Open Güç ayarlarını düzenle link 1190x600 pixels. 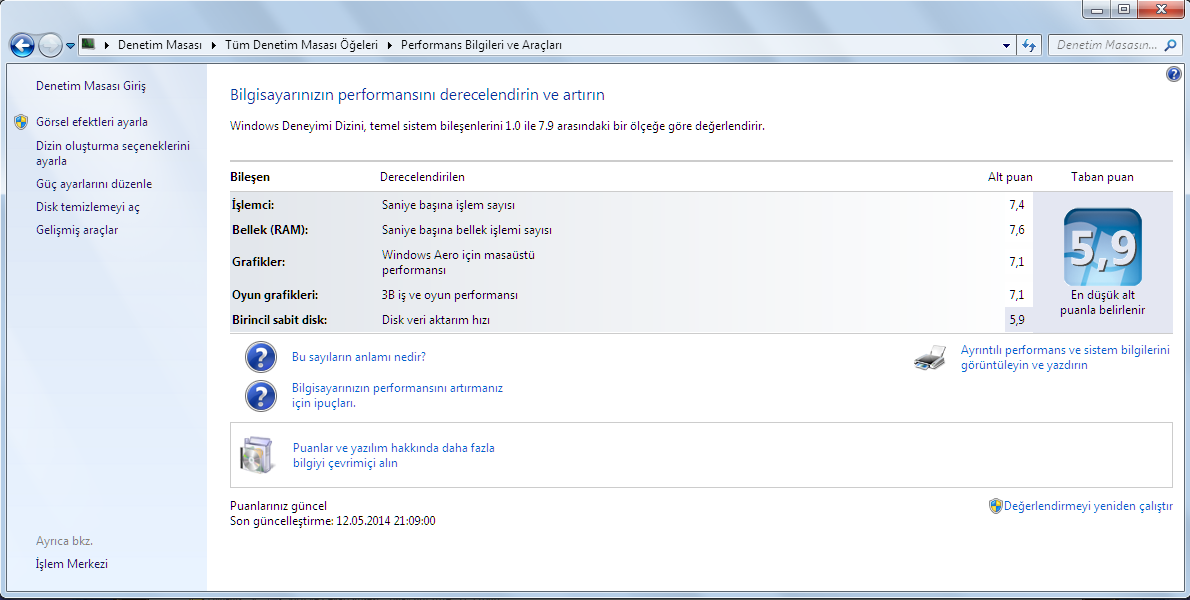(94, 184)
